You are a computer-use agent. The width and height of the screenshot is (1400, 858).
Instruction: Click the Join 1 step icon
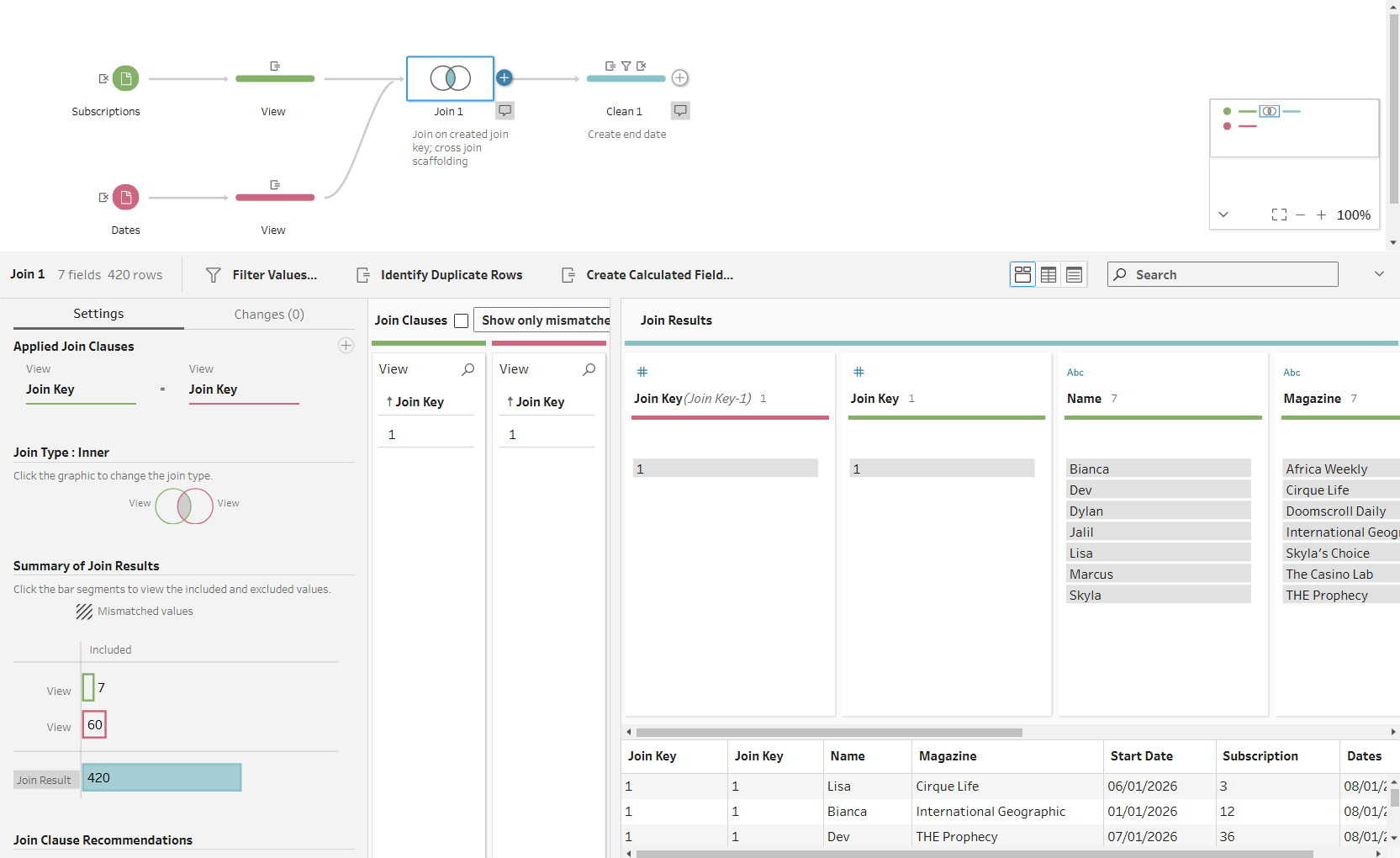tap(450, 78)
